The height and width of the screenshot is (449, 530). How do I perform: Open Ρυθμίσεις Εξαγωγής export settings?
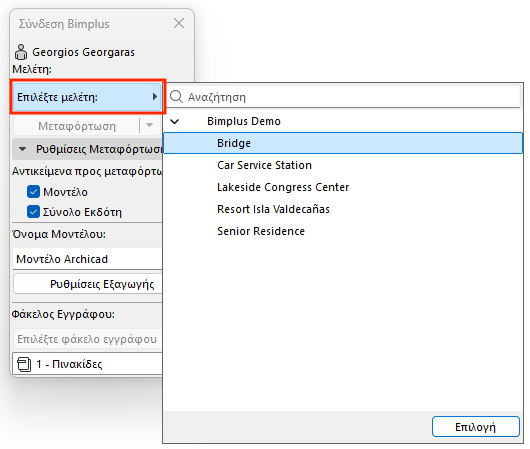coord(88,284)
